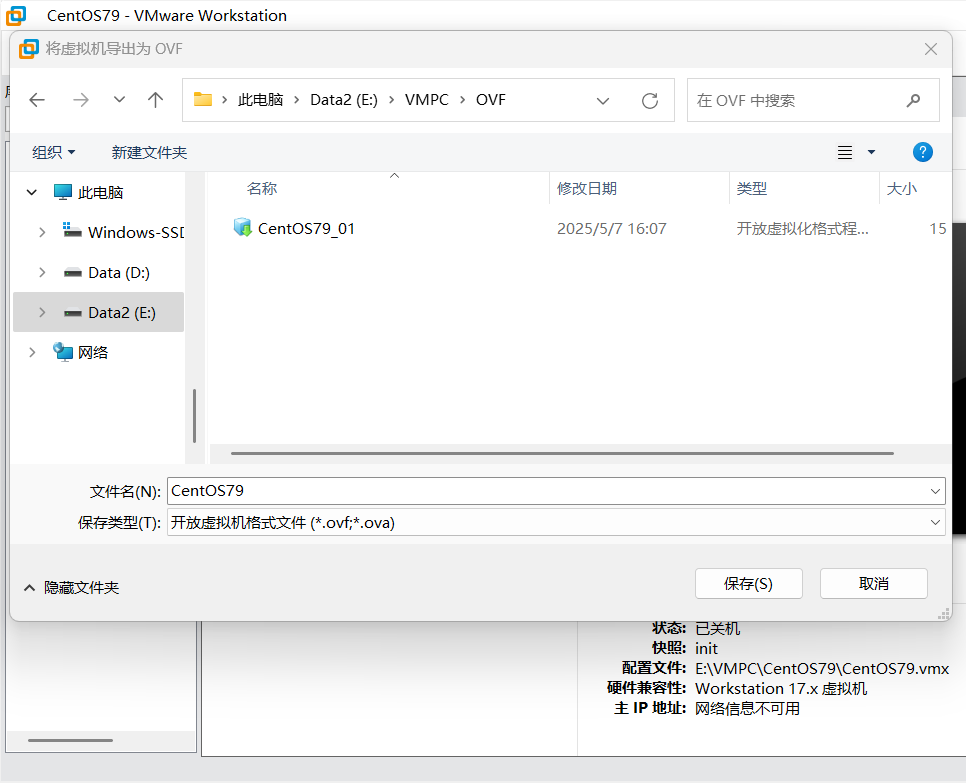Screen dimensions: 966x783
Task: Click the VMware icon in dialog title
Action: 28,49
